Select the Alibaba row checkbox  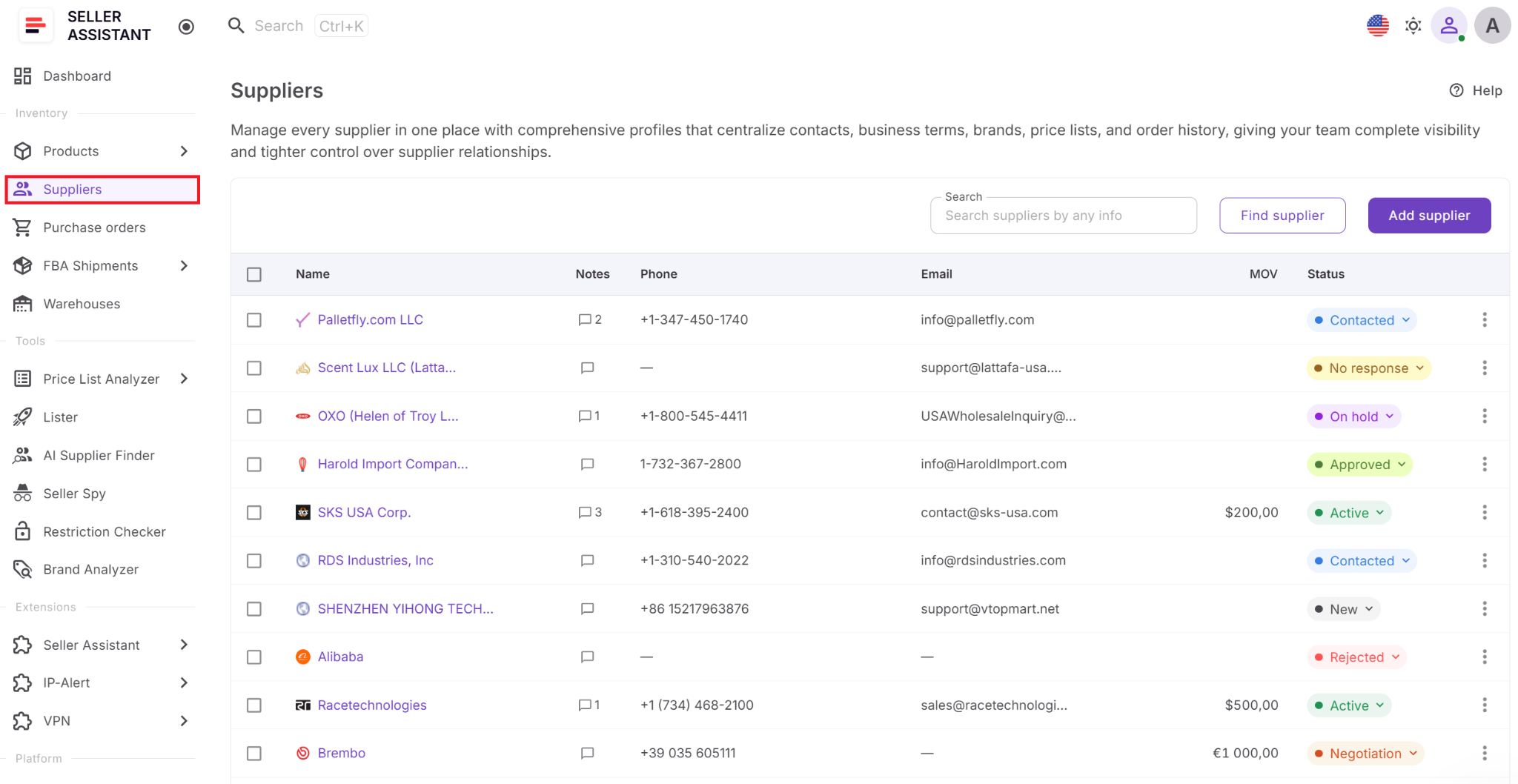pos(254,657)
